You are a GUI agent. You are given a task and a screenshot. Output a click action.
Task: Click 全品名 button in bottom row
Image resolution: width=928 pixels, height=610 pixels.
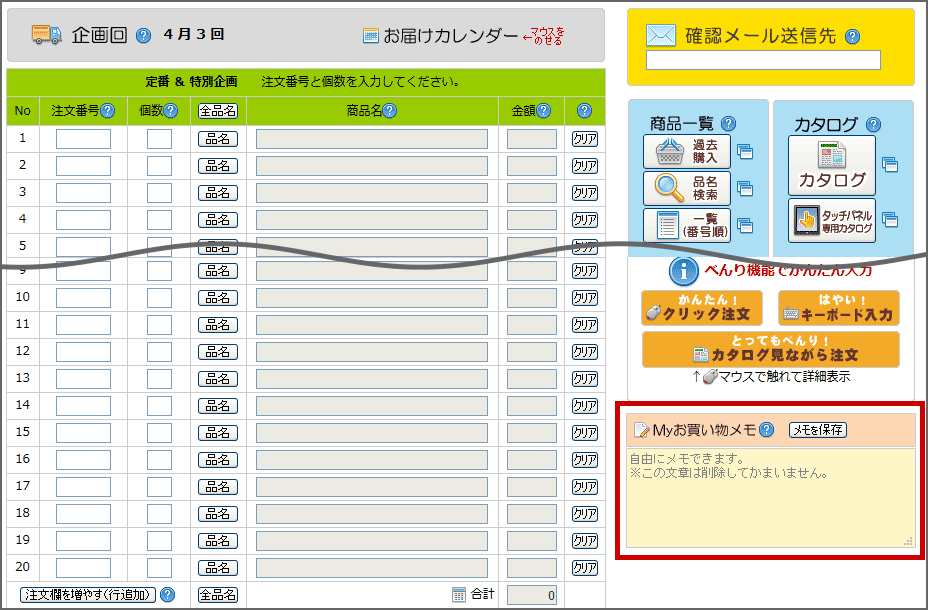(x=218, y=595)
